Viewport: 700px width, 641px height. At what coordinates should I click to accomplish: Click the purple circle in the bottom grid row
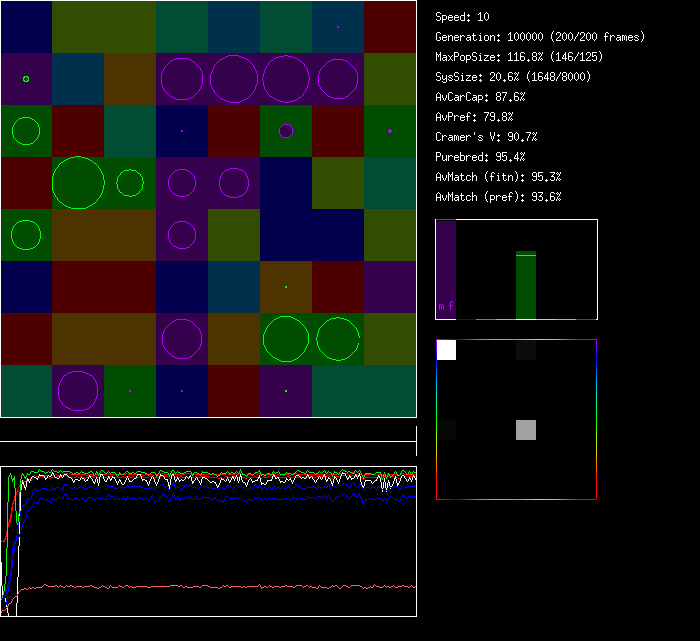pyautogui.click(x=78, y=391)
